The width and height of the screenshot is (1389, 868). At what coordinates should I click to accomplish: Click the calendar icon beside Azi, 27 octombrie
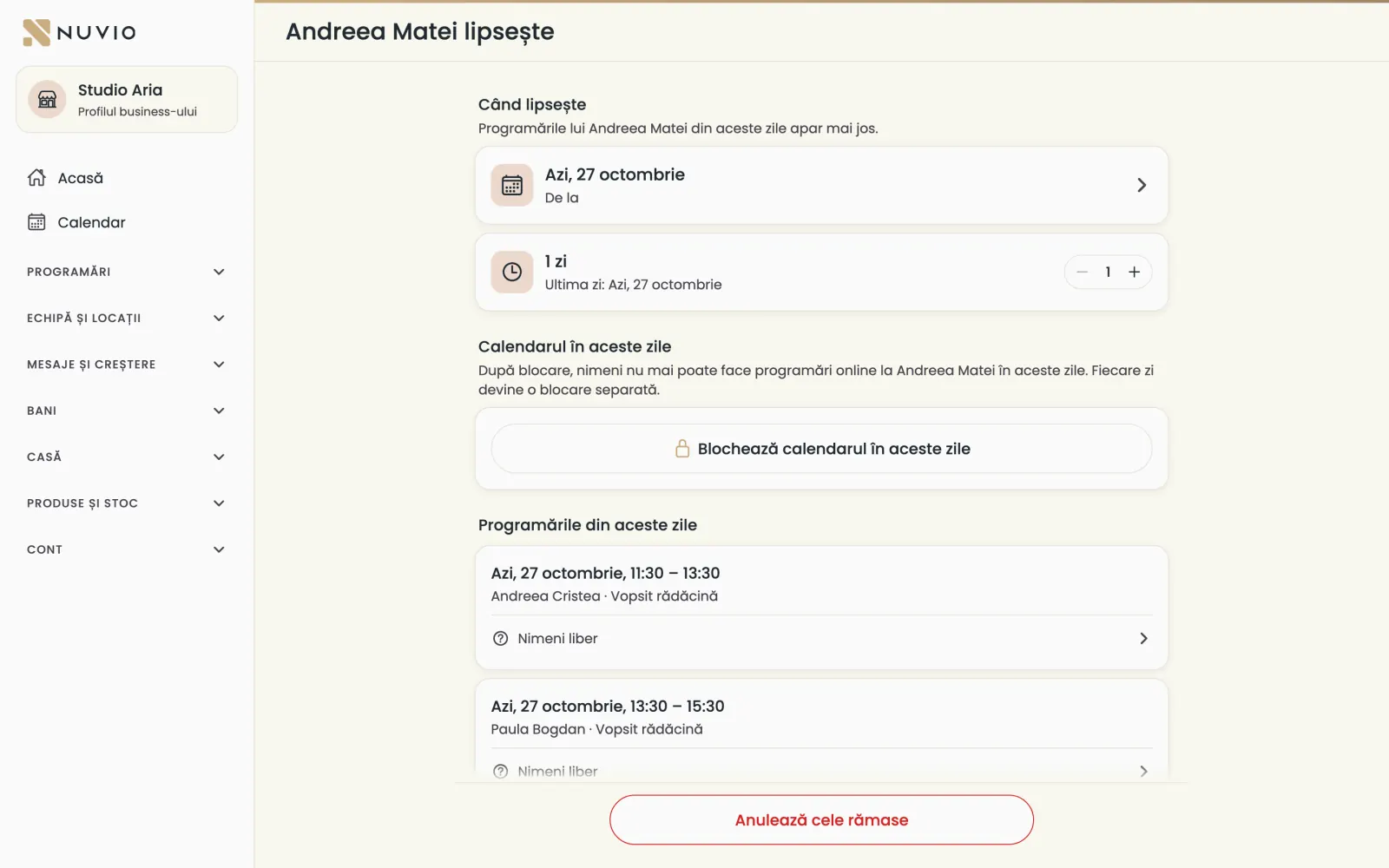pos(512,185)
